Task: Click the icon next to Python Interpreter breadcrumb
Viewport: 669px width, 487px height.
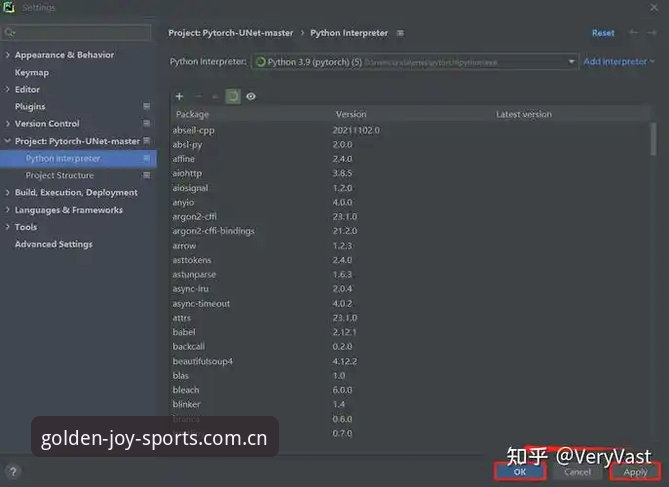Action: click(x=400, y=33)
